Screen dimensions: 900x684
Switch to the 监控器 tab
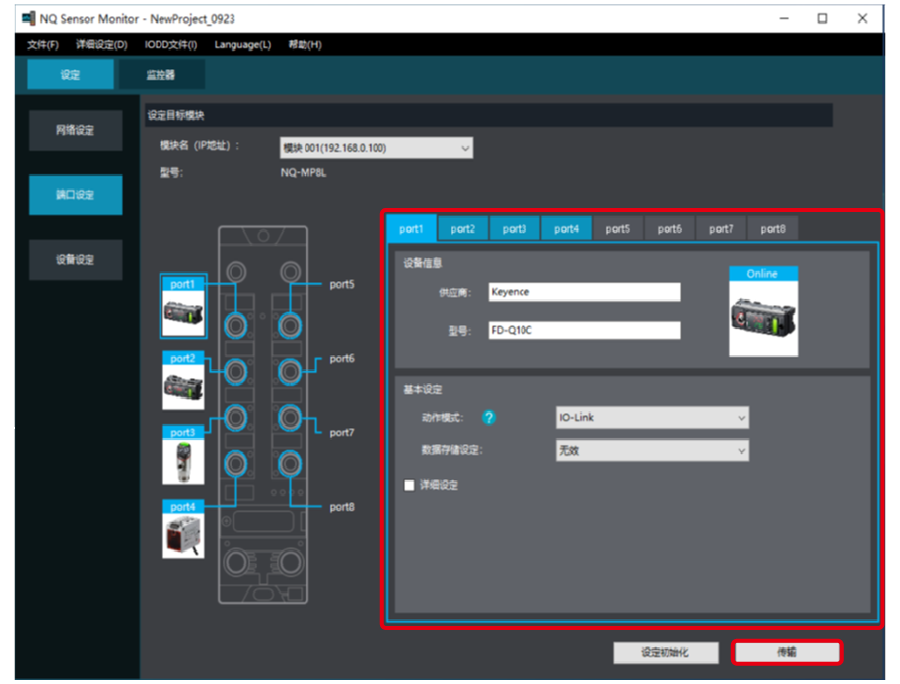(161, 75)
